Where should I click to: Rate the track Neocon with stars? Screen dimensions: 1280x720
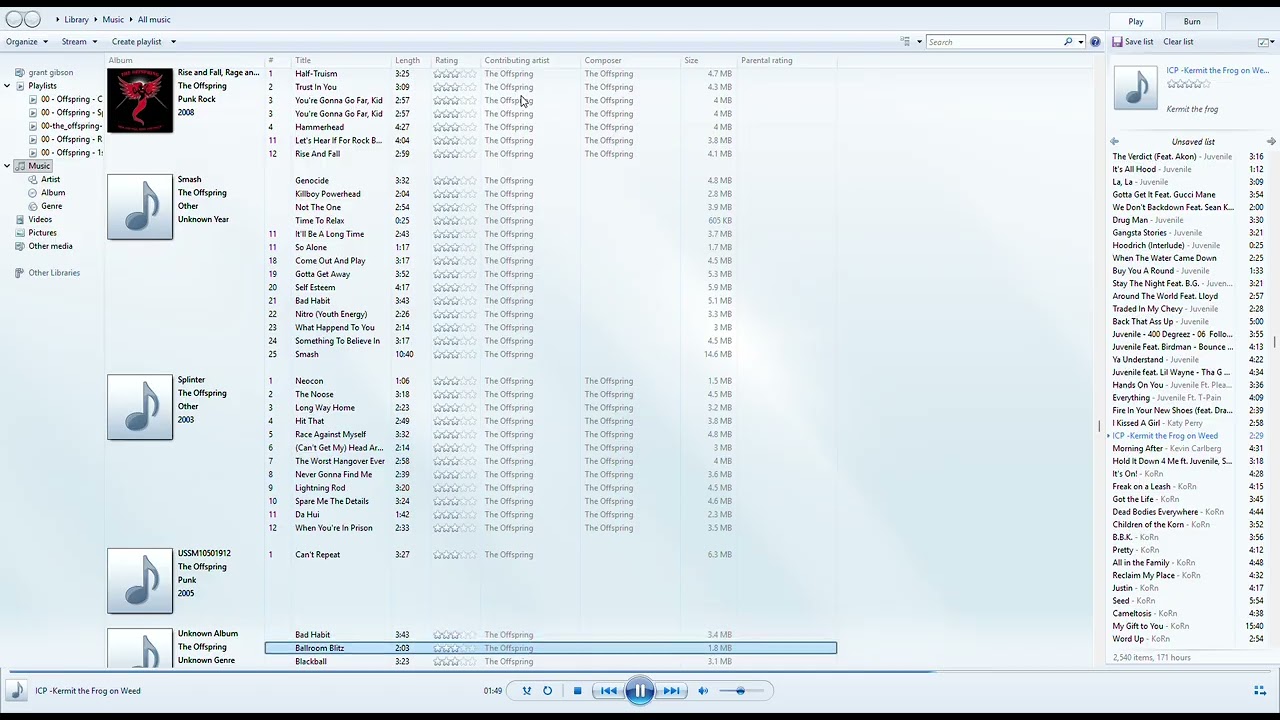coord(455,381)
